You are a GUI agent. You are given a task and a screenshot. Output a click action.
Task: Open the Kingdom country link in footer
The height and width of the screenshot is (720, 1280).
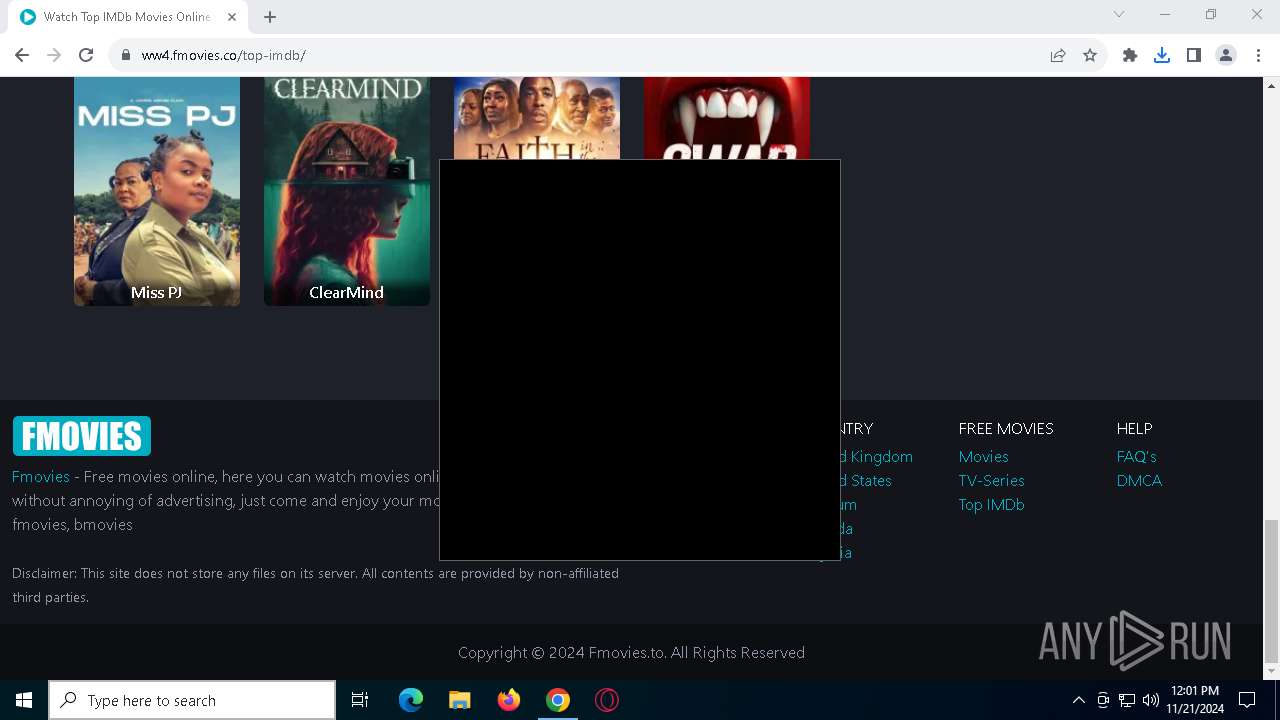pos(877,457)
